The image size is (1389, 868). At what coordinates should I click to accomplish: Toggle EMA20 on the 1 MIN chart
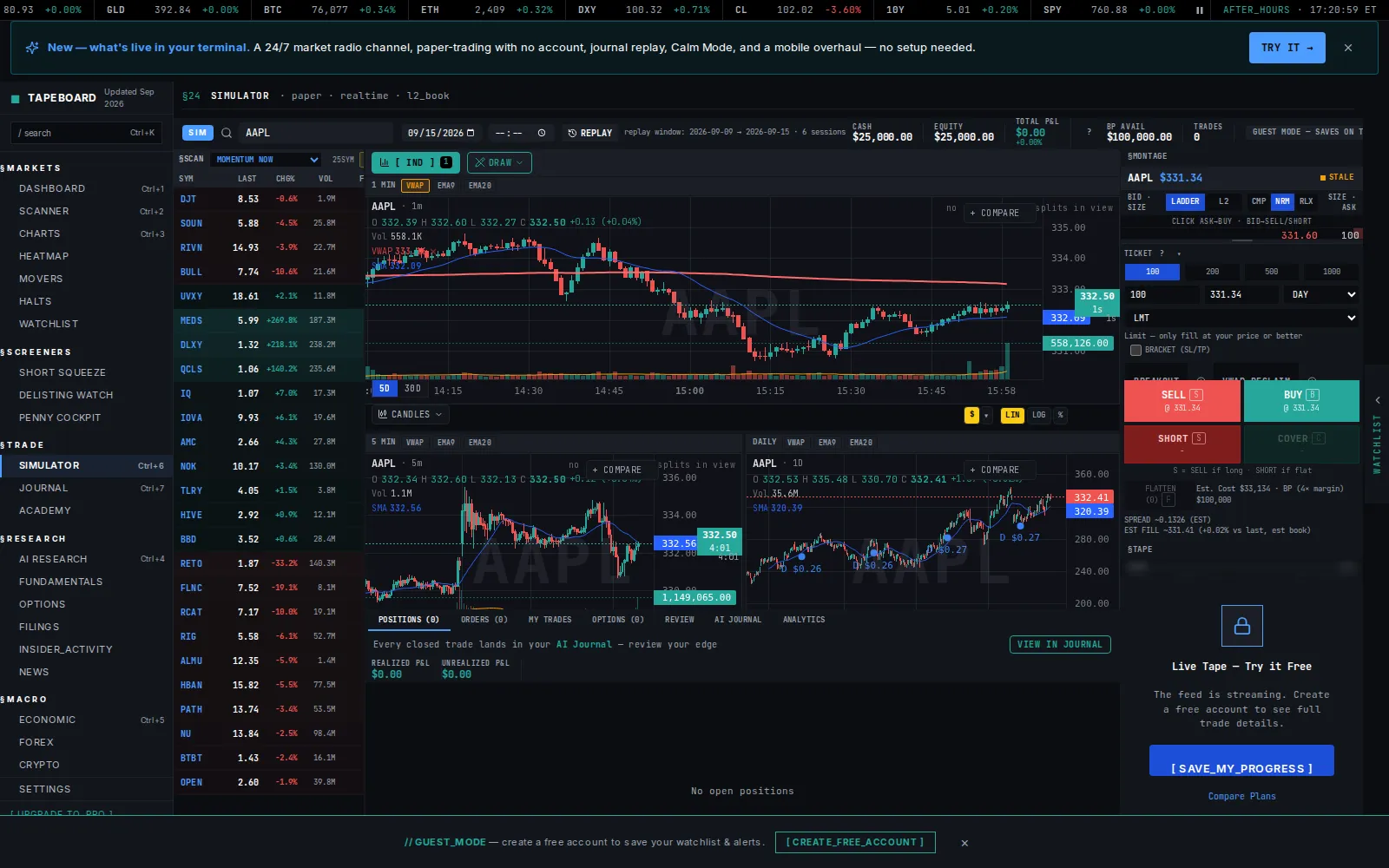tap(480, 186)
